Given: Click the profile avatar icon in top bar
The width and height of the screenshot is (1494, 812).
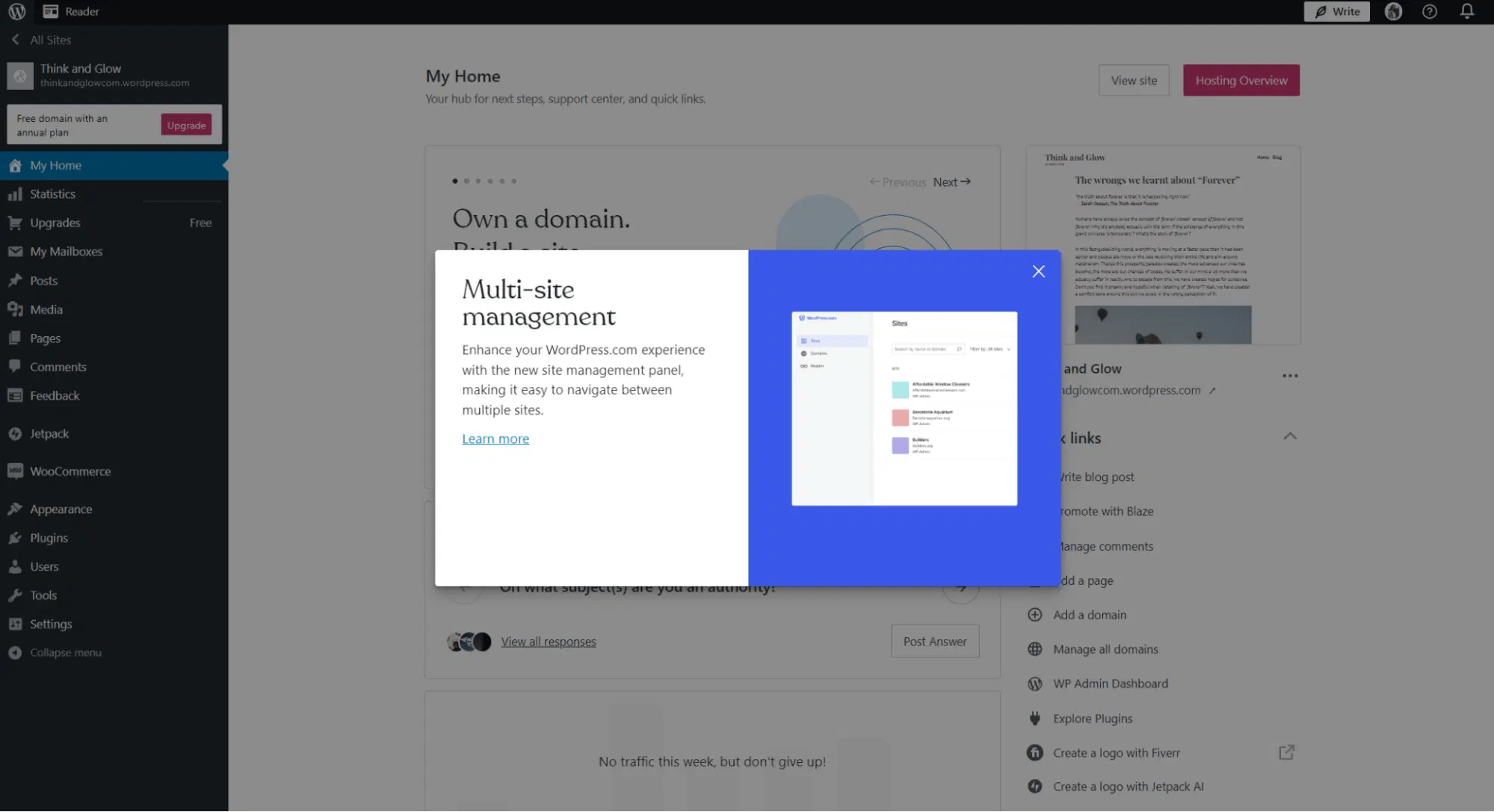Looking at the screenshot, I should coord(1393,11).
